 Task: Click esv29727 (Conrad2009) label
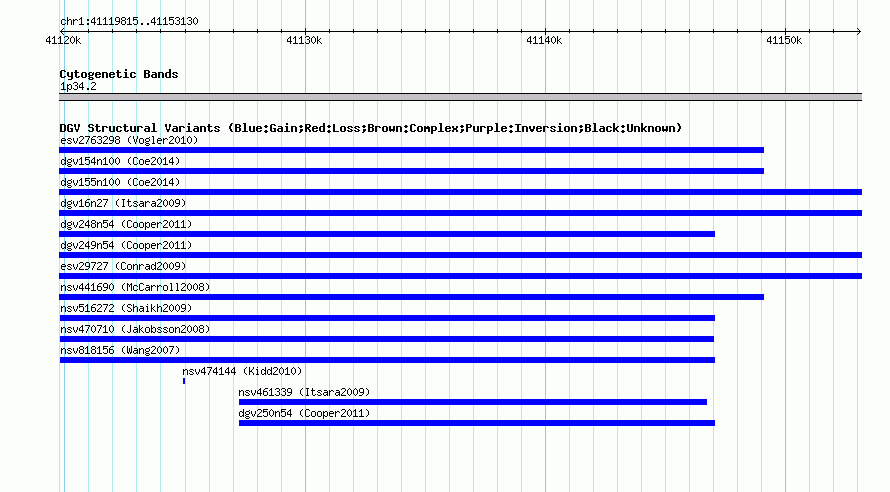[x=123, y=266]
